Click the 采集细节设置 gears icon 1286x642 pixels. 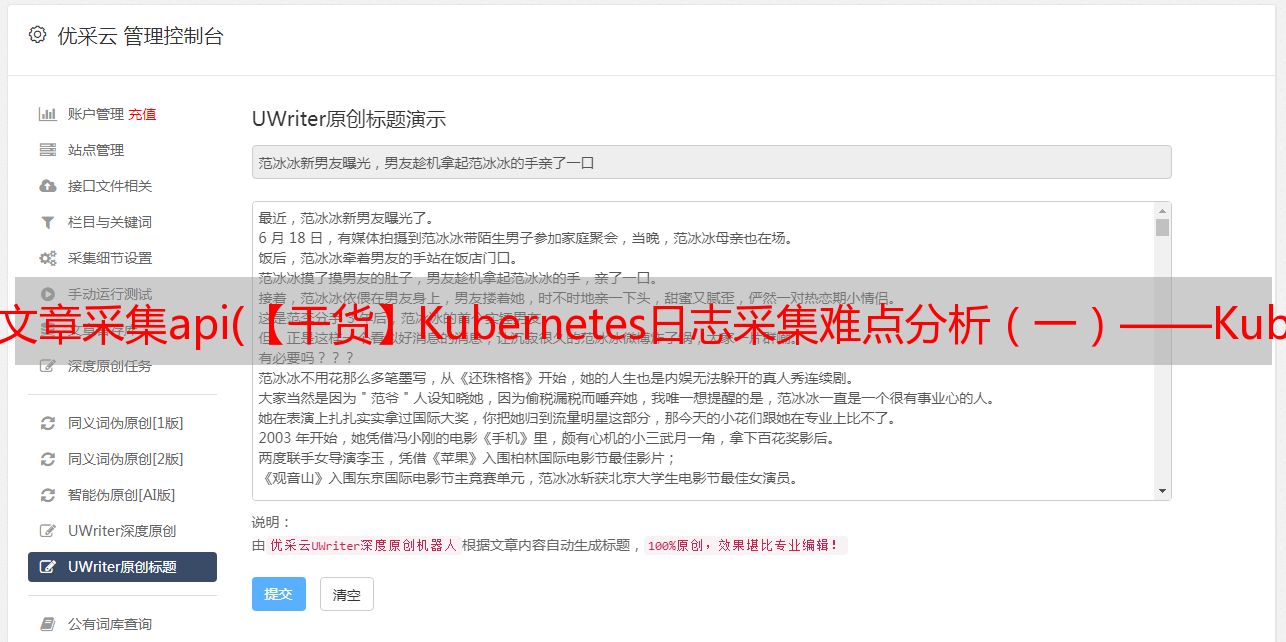47,258
